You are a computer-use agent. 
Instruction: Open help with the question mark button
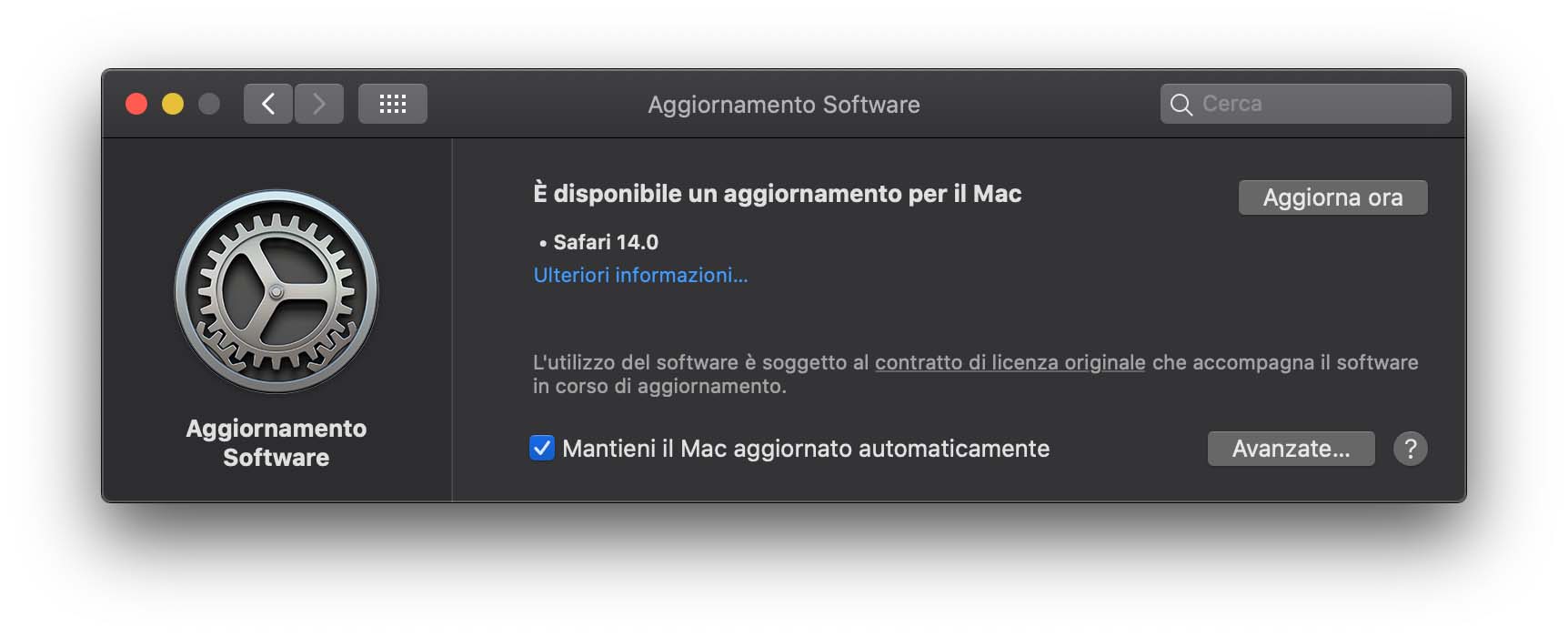click(x=1410, y=449)
